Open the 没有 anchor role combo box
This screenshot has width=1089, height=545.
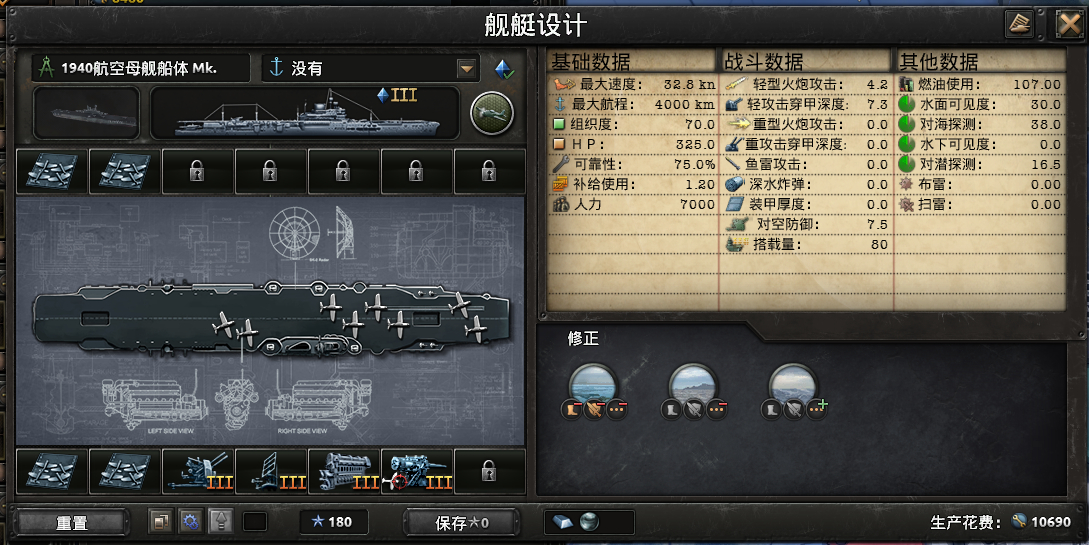(371, 68)
